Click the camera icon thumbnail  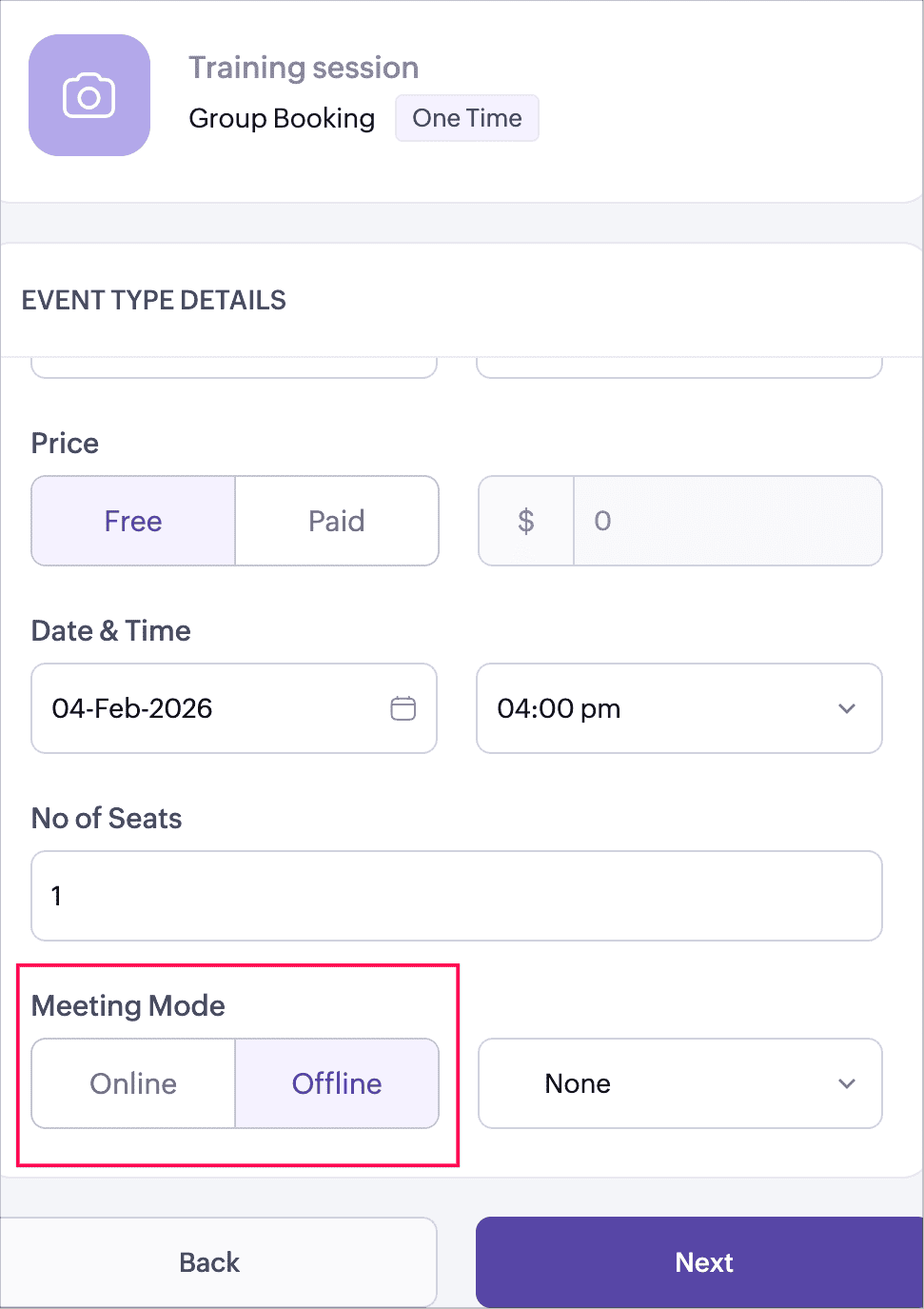[x=89, y=95]
